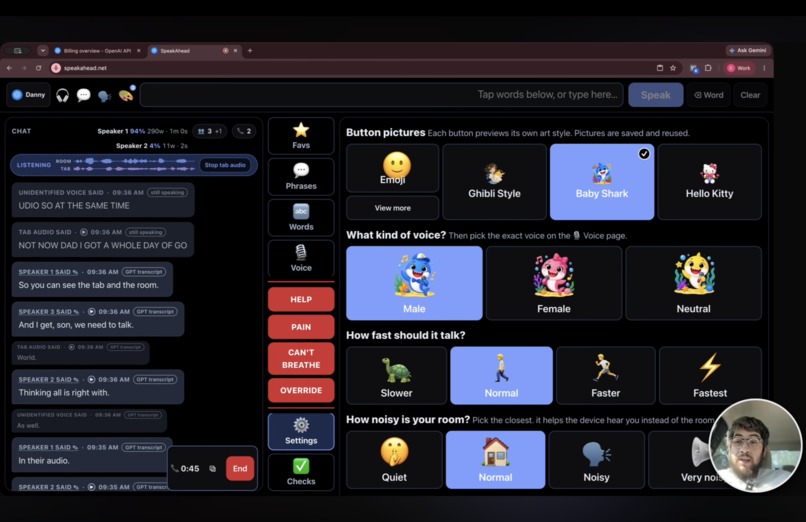This screenshot has width=806, height=522.
Task: Click the speakahead.net address bar
Action: 355,68
